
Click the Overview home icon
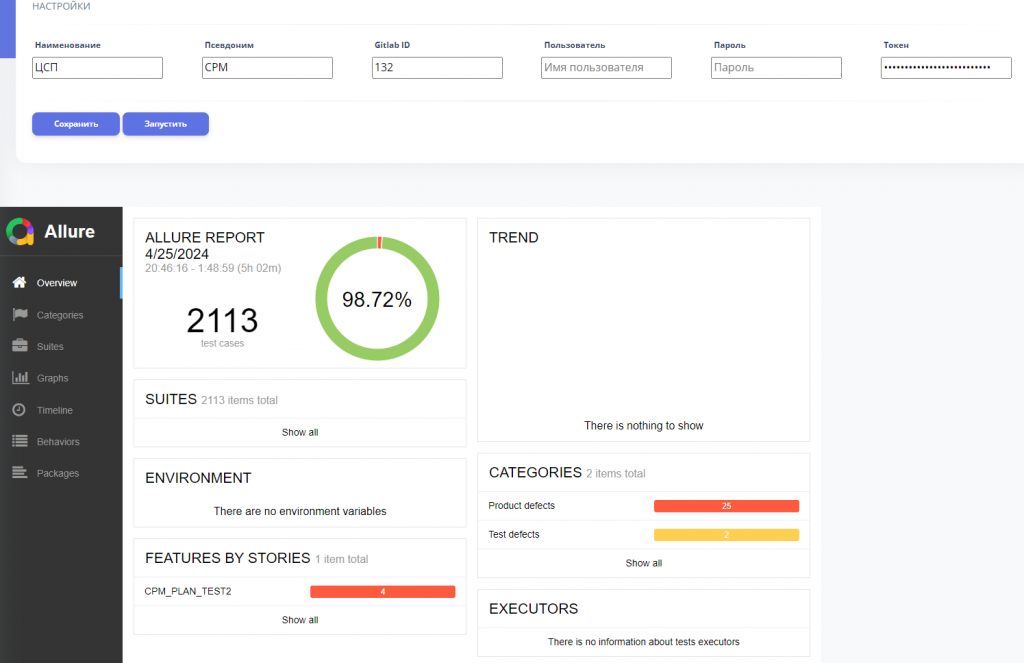(x=20, y=282)
